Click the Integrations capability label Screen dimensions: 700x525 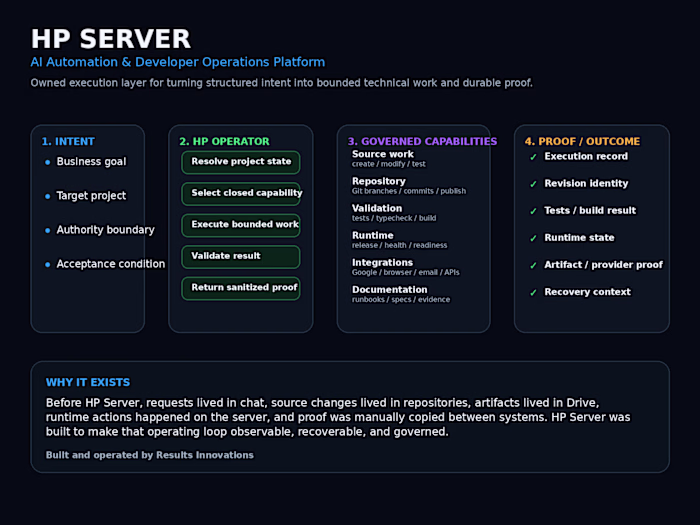click(383, 262)
